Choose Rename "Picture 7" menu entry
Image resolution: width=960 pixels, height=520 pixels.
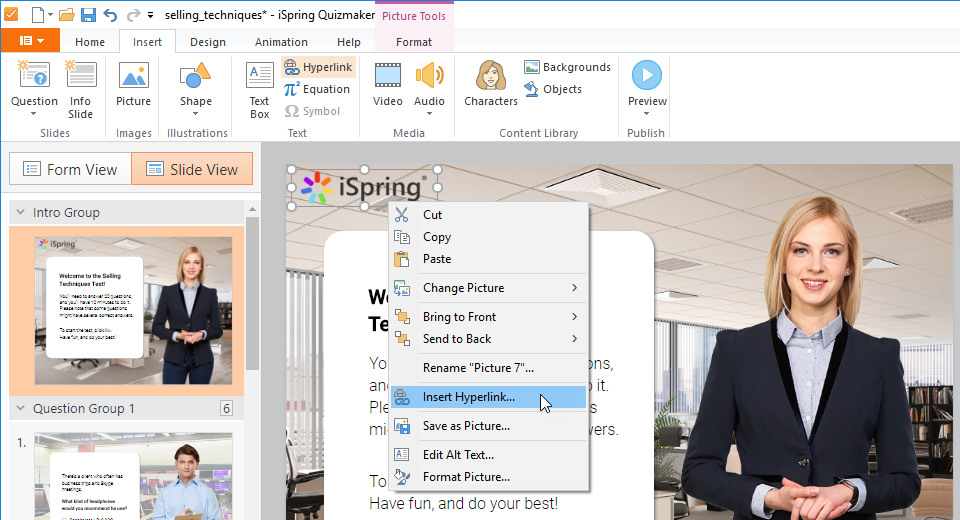[489, 368]
